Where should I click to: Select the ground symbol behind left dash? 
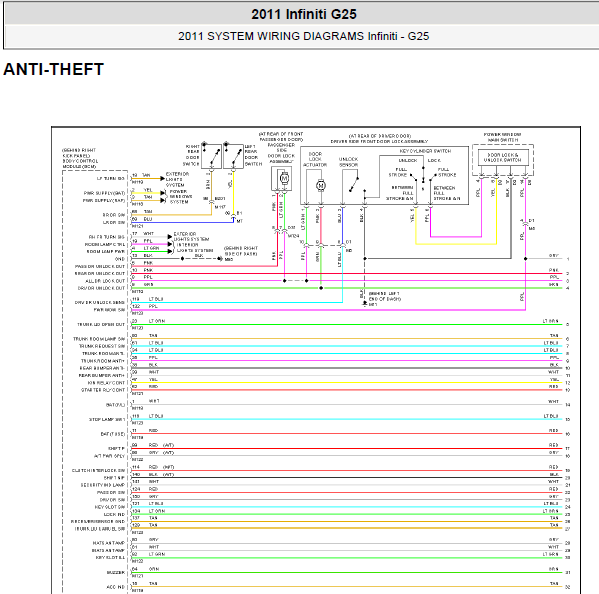tap(365, 303)
